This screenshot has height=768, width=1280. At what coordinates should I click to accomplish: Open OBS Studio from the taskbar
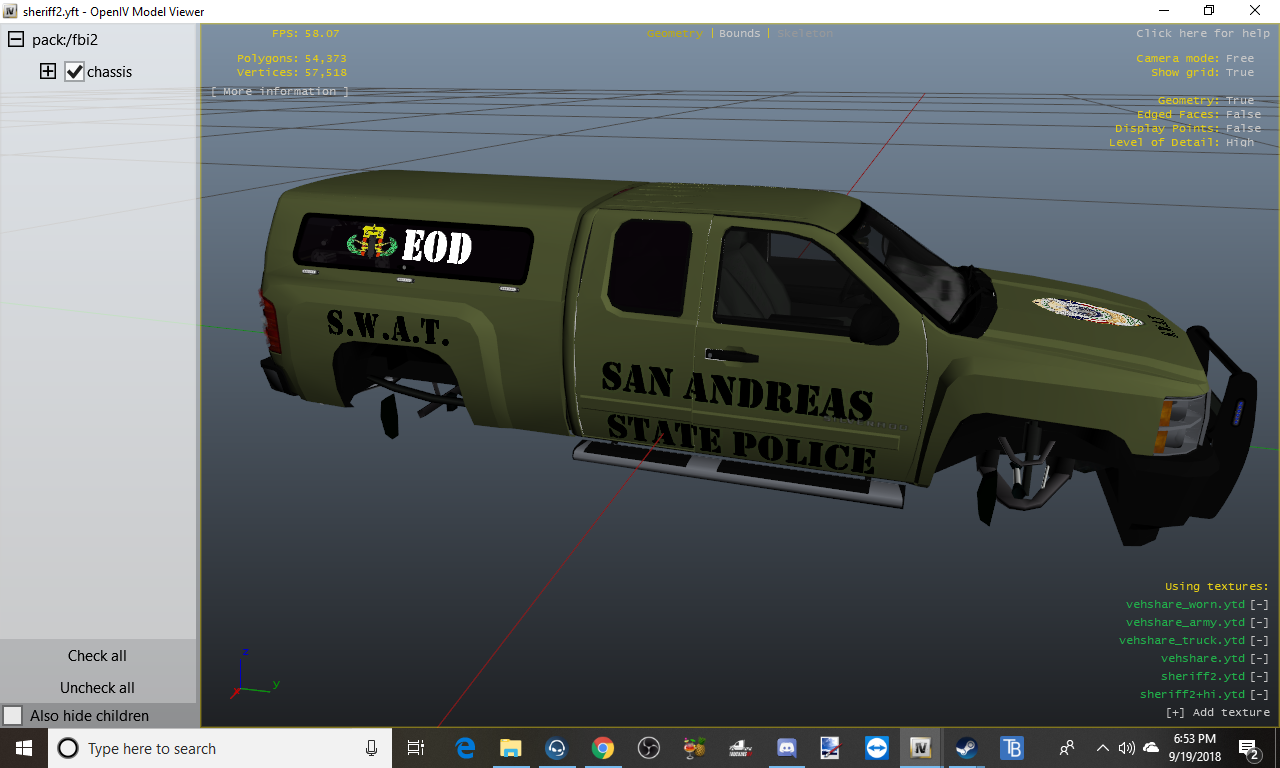(x=648, y=748)
